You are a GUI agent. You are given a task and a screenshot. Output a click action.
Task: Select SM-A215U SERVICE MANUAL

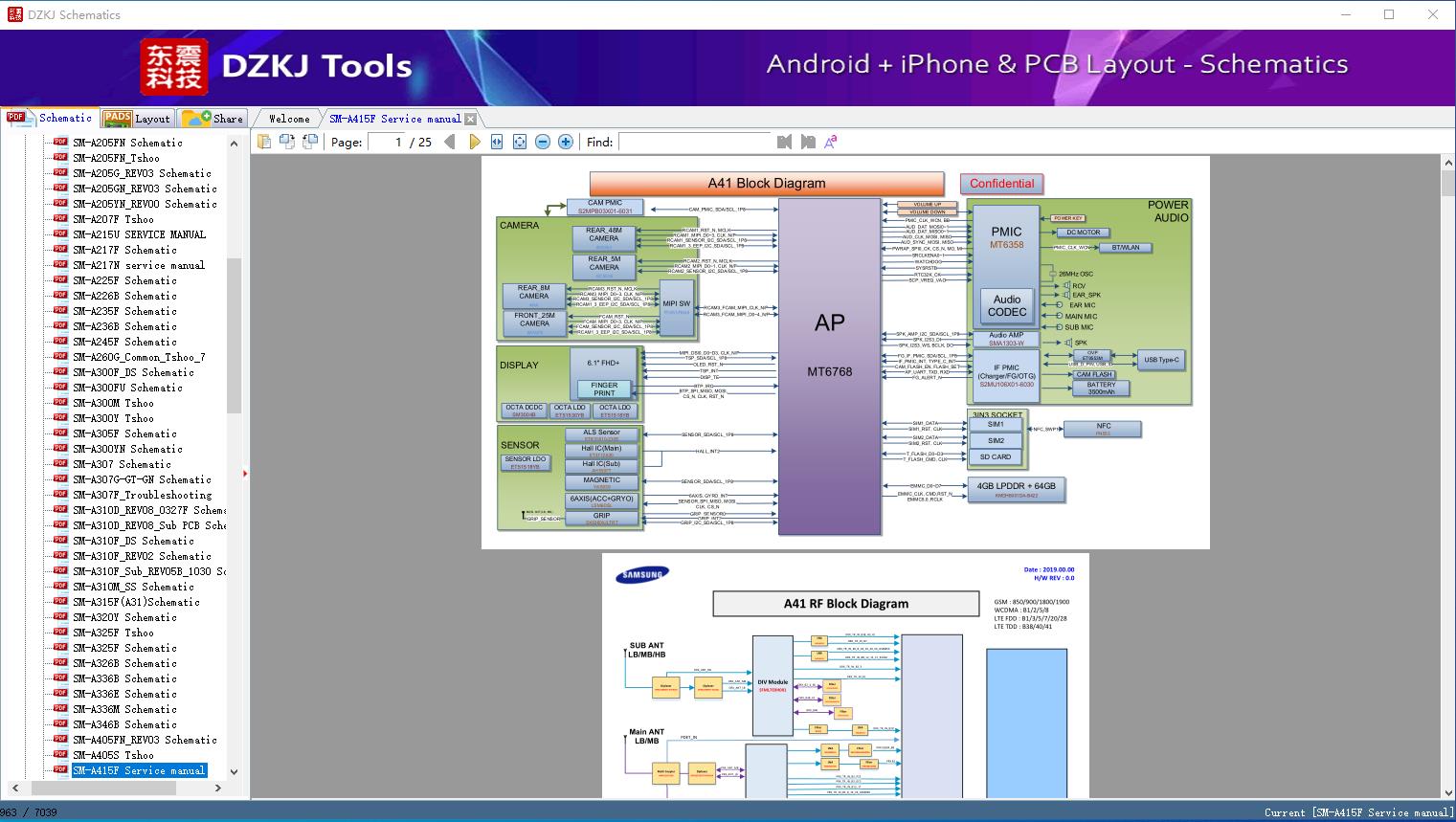click(x=139, y=234)
